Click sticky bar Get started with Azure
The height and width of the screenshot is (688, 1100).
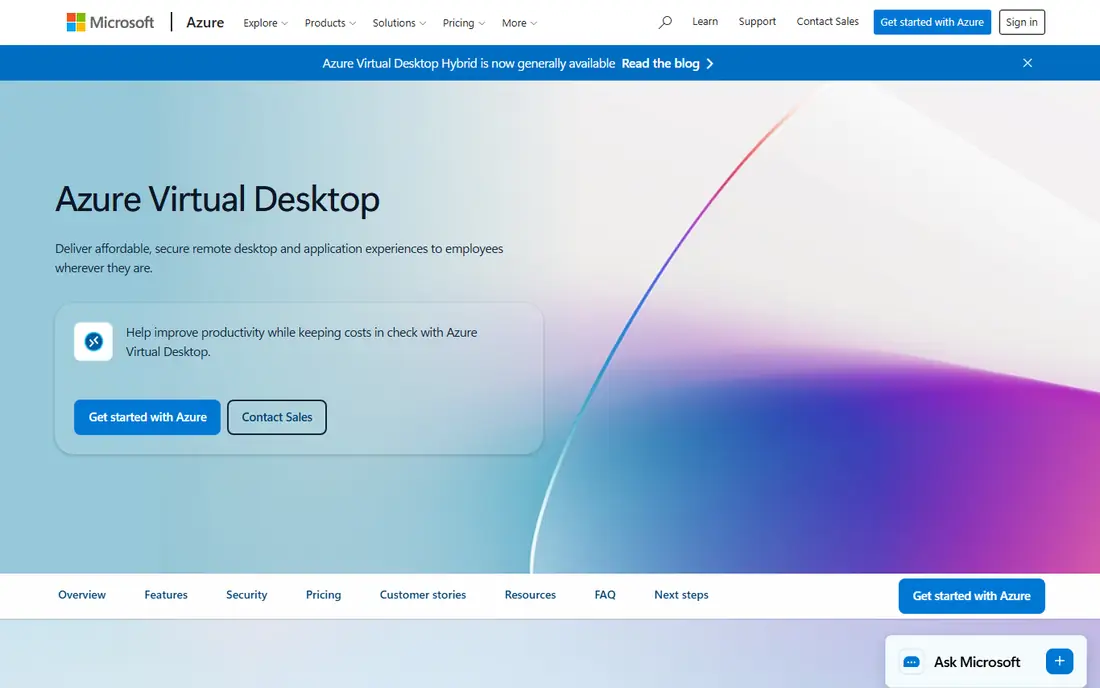971,596
